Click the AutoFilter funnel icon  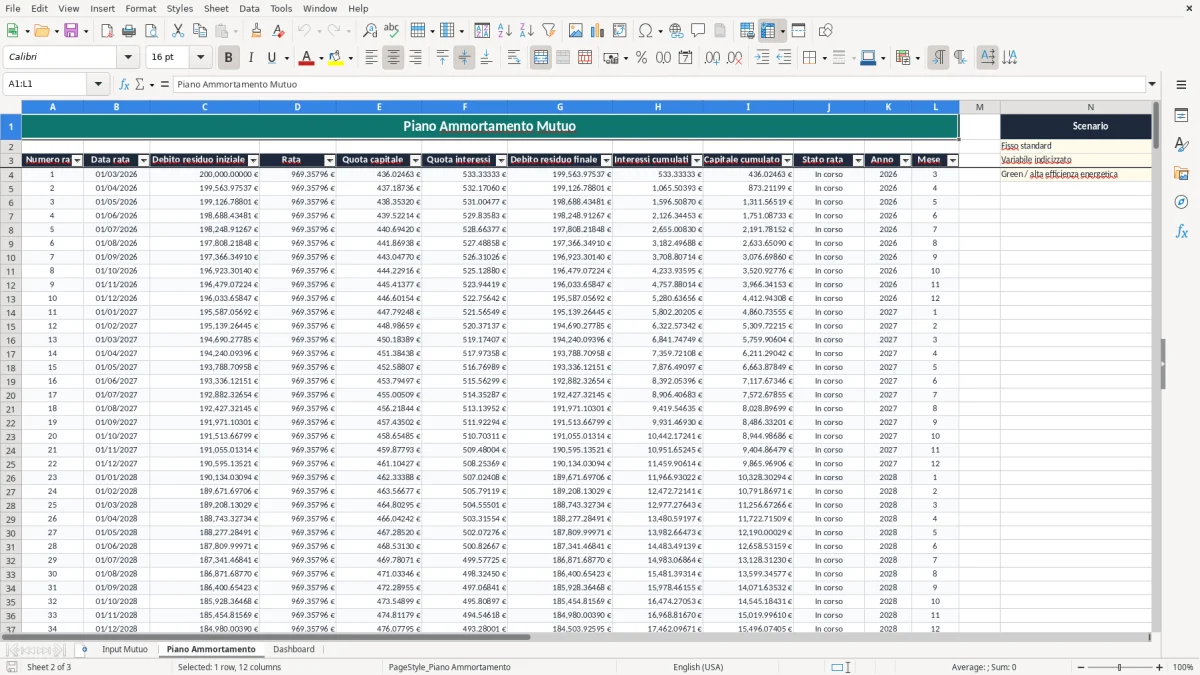tap(548, 31)
